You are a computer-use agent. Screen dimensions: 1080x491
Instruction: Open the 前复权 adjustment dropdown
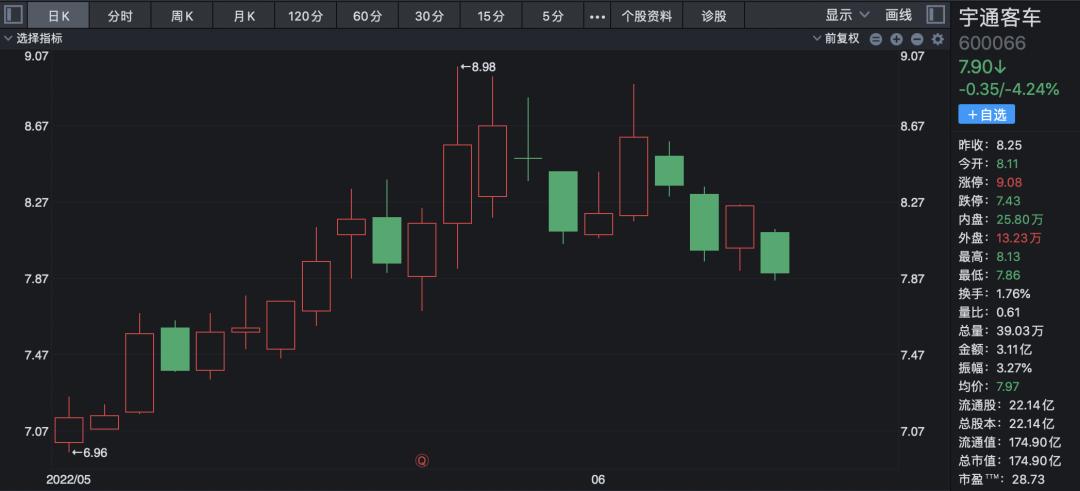click(x=836, y=39)
